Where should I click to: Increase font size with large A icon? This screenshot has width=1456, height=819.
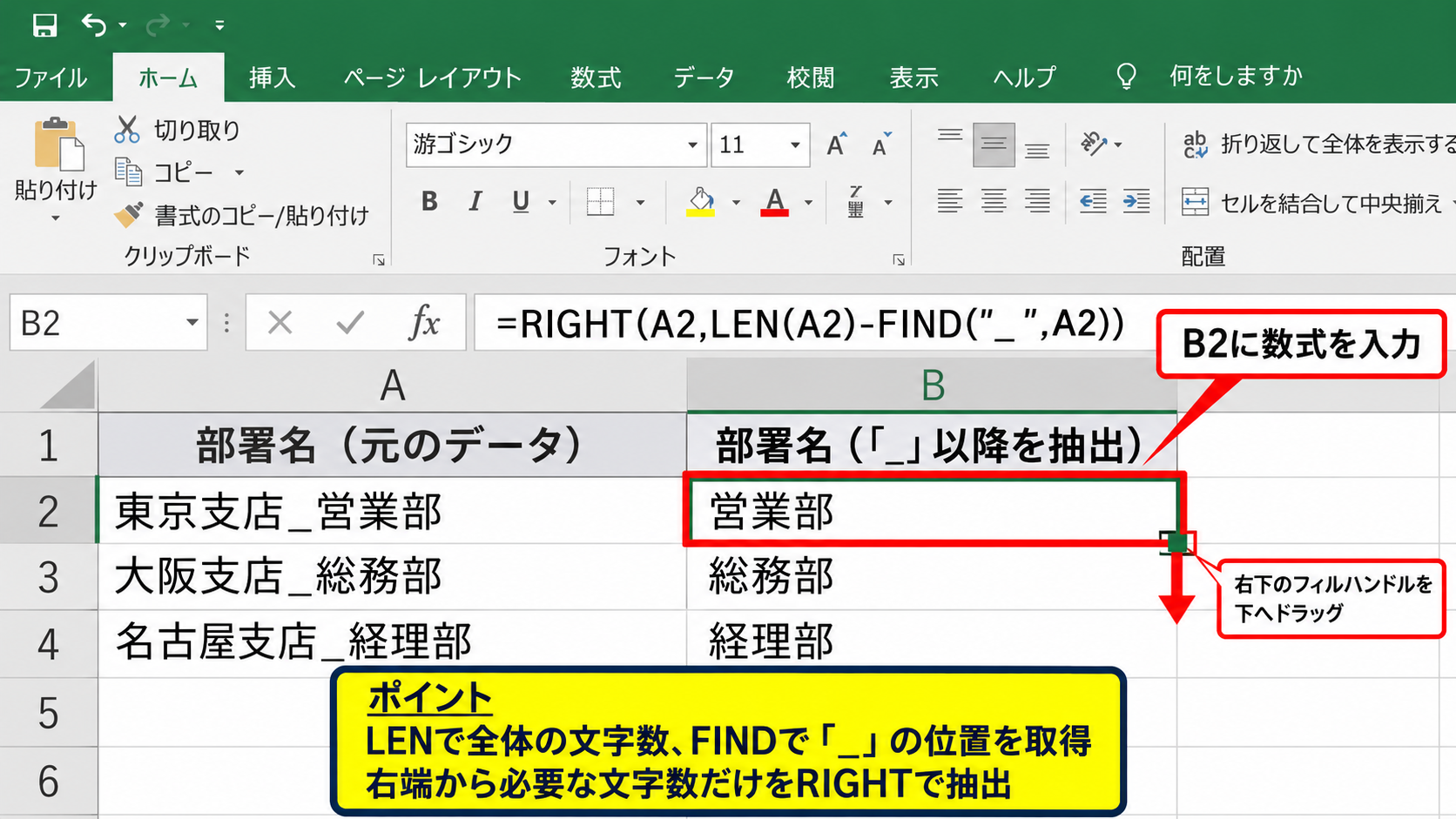pos(837,144)
